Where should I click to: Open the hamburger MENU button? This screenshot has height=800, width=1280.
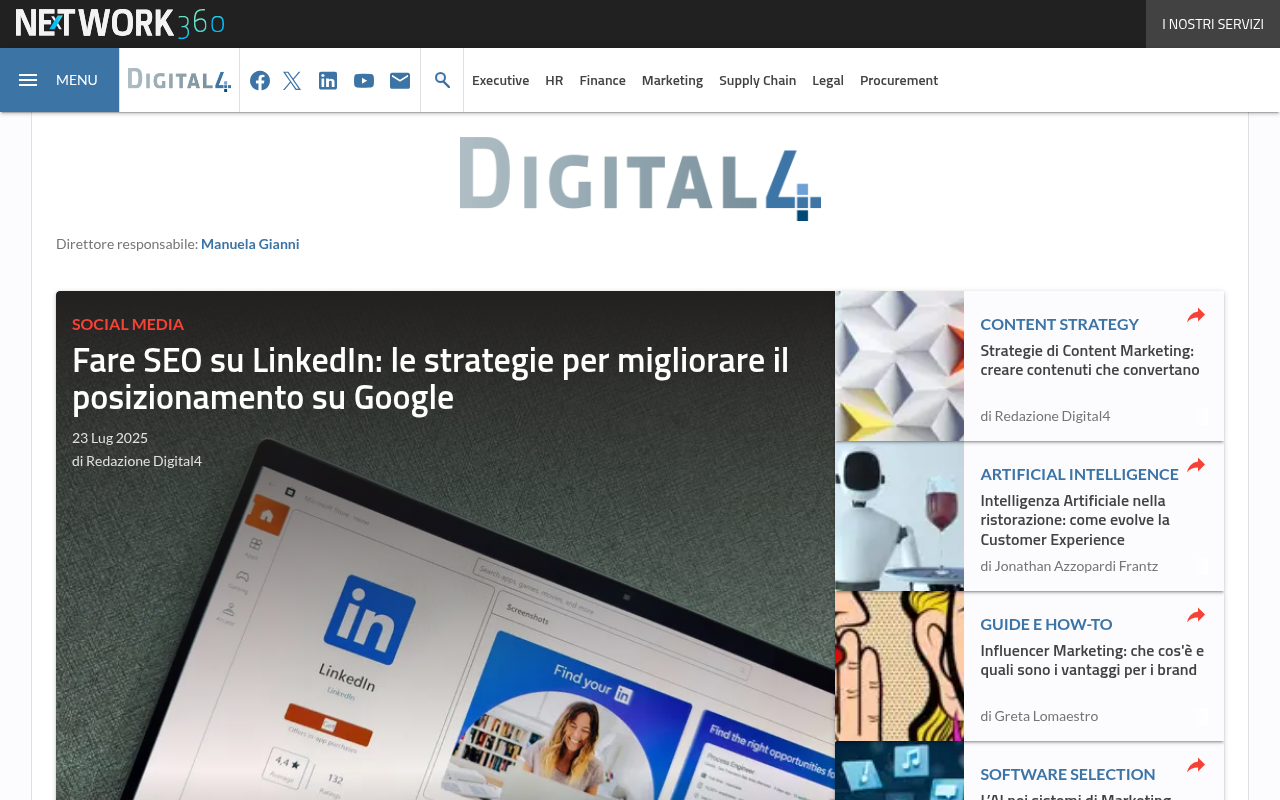tap(59, 80)
